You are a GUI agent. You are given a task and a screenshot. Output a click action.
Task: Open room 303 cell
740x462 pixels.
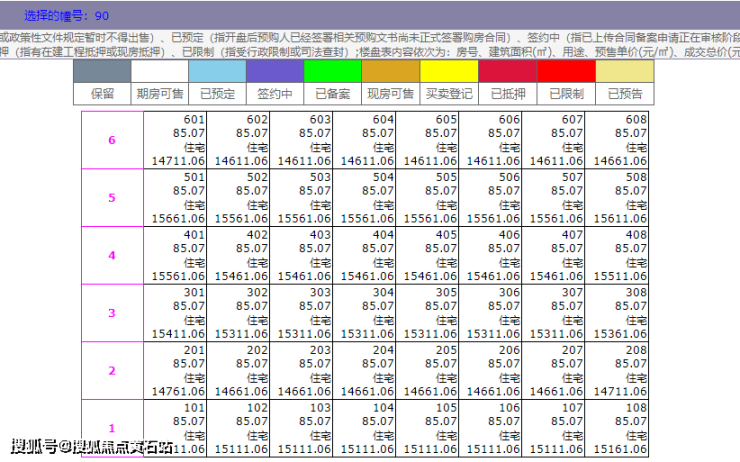301,313
